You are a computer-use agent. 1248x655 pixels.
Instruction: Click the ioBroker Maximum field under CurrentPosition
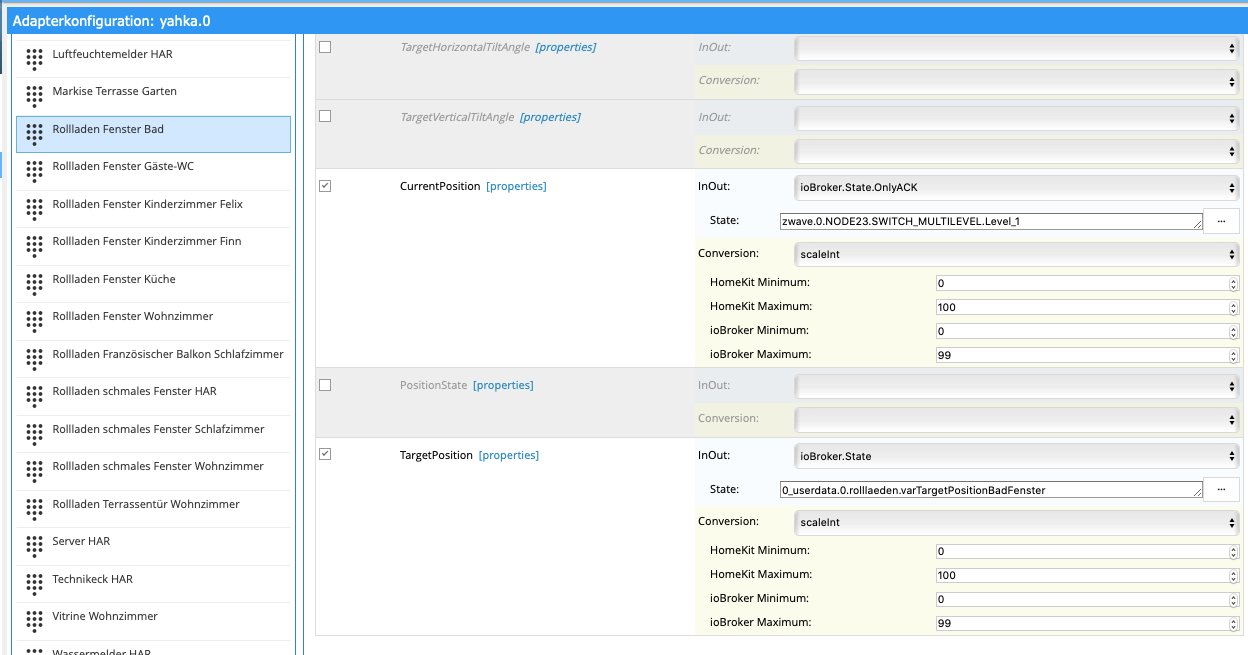1087,355
